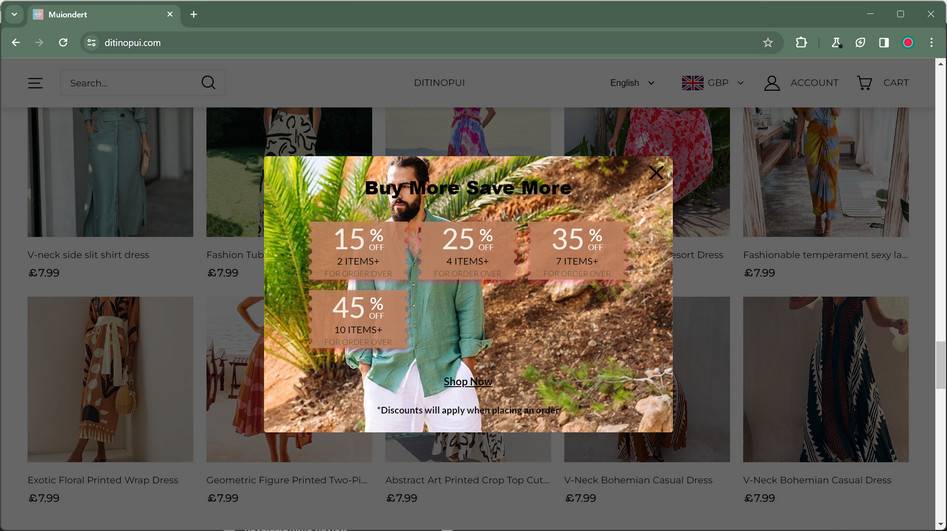Select the 35% off 7 items coupon
Screen dimensions: 947x531
click(x=577, y=251)
